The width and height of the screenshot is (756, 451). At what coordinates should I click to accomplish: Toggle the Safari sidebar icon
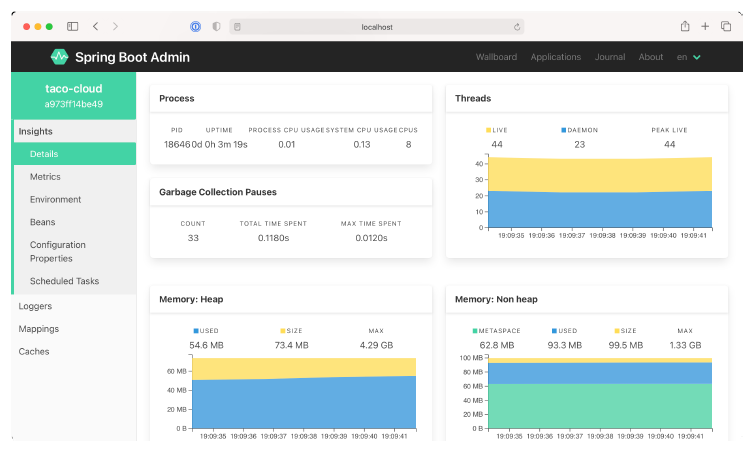click(x=73, y=26)
